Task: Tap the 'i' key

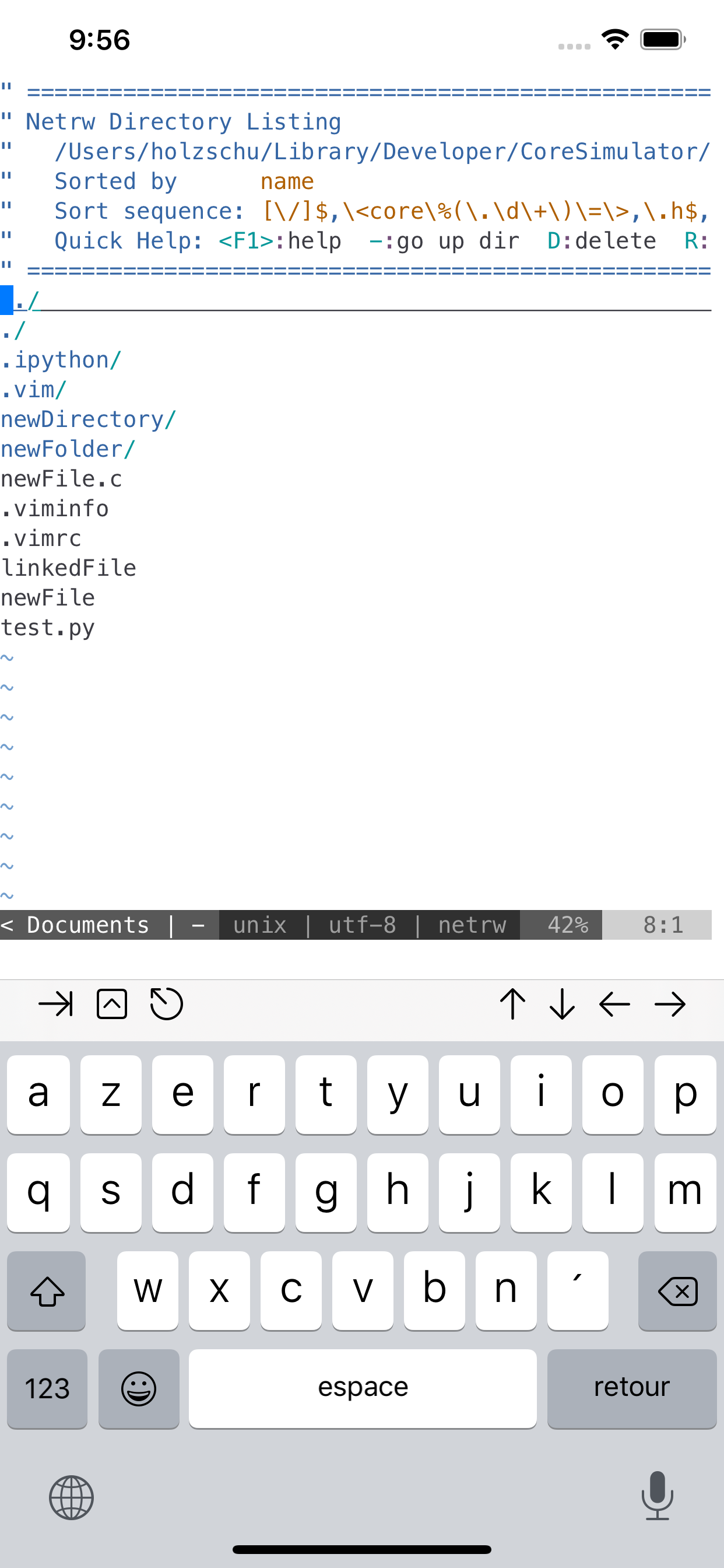Action: pyautogui.click(x=541, y=1094)
